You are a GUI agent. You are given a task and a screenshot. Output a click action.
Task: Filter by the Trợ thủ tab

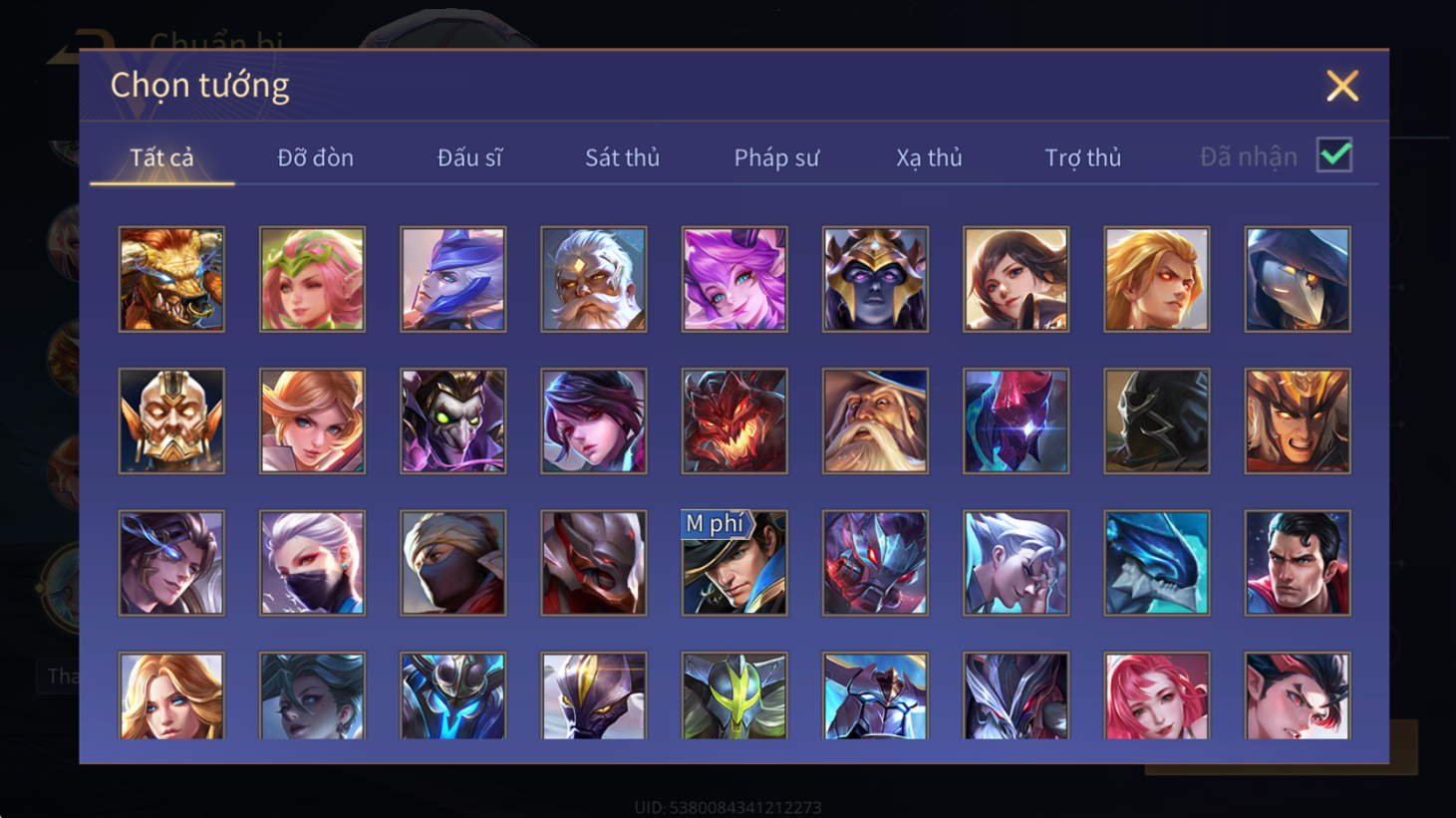(x=1082, y=157)
